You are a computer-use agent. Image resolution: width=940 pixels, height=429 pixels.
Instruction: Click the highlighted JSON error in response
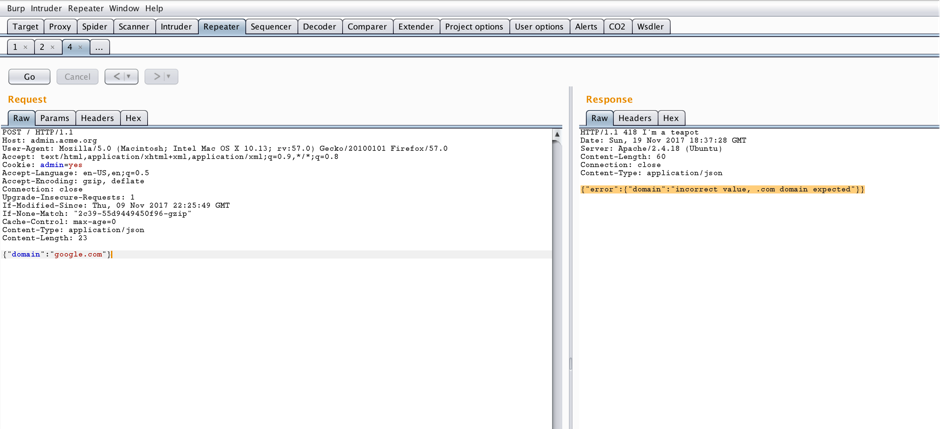tap(722, 189)
